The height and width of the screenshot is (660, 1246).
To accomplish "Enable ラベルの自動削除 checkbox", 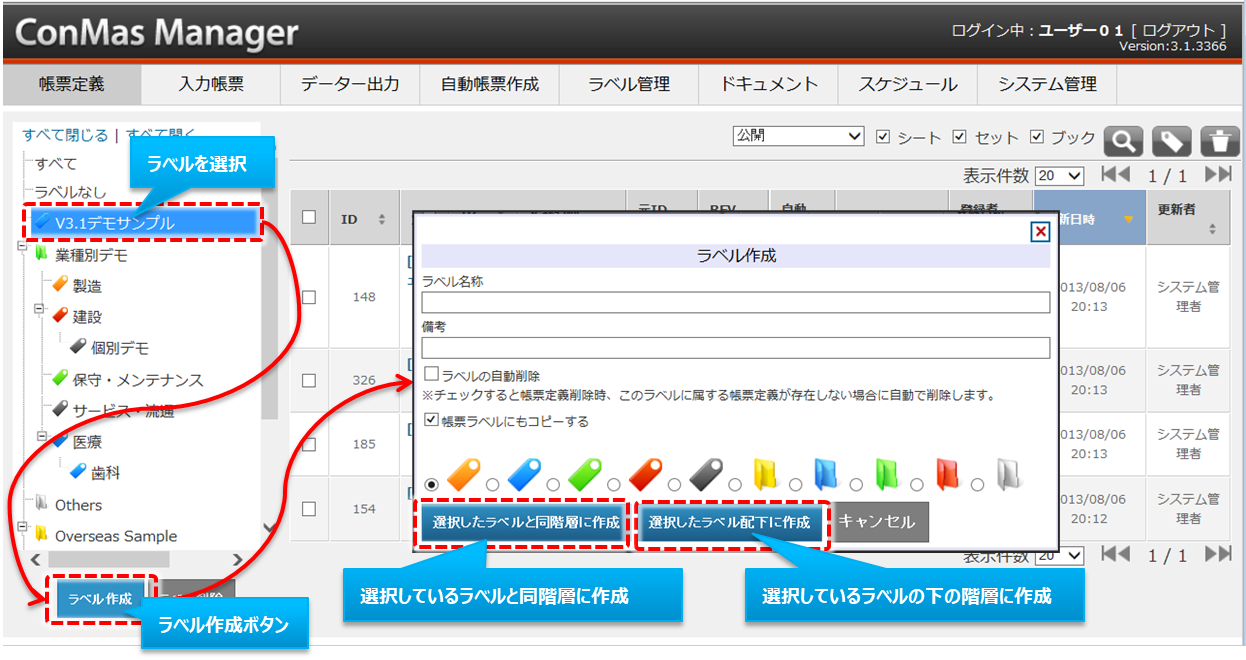I will click(x=432, y=374).
